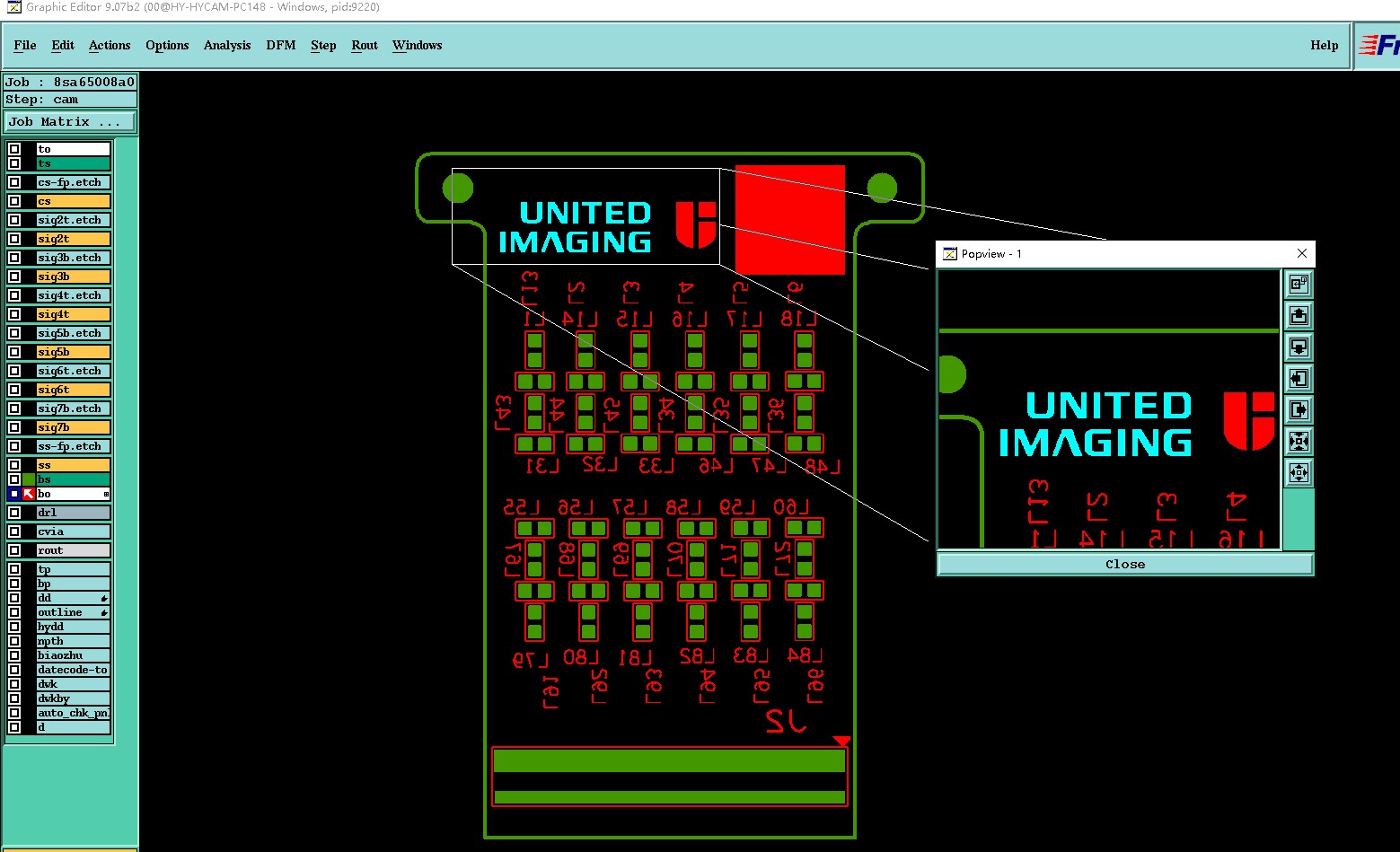The image size is (1400, 852).
Task: Click the red rectangle on the board canvas
Action: (790, 219)
